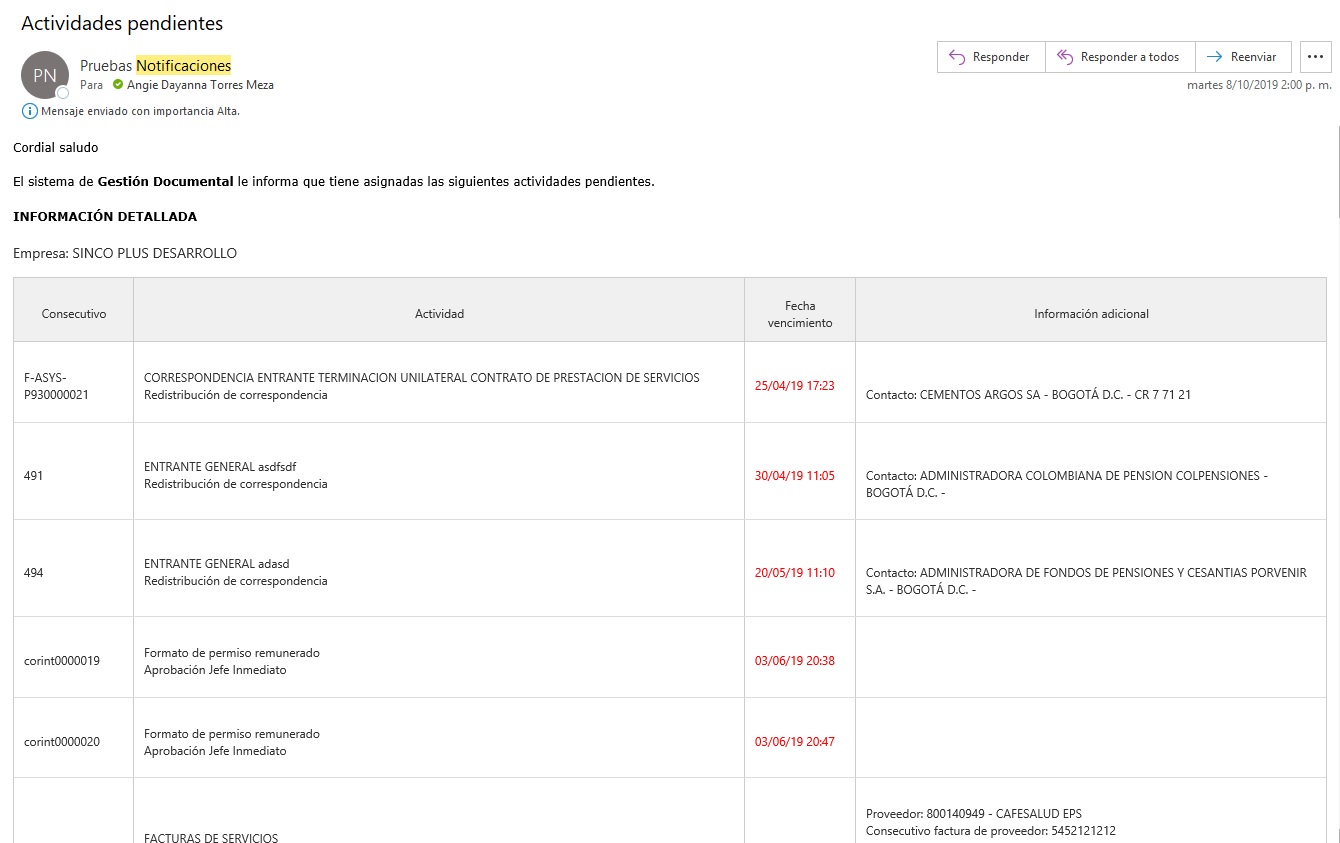Click Responder a todos button
1340x843 pixels.
tap(1120, 57)
